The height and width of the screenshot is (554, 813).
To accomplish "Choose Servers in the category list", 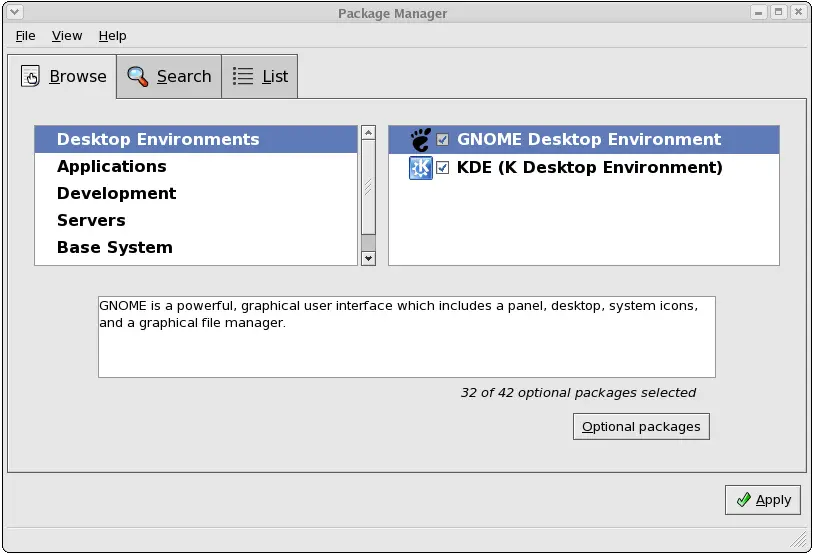I will click(91, 221).
